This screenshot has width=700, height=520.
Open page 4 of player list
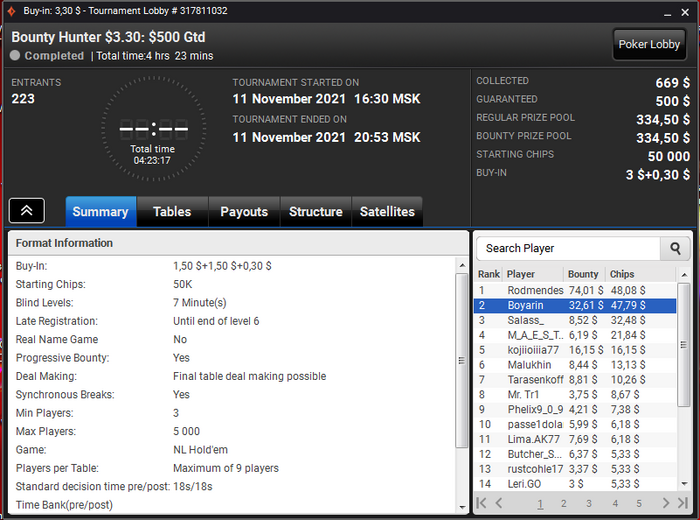tap(615, 503)
